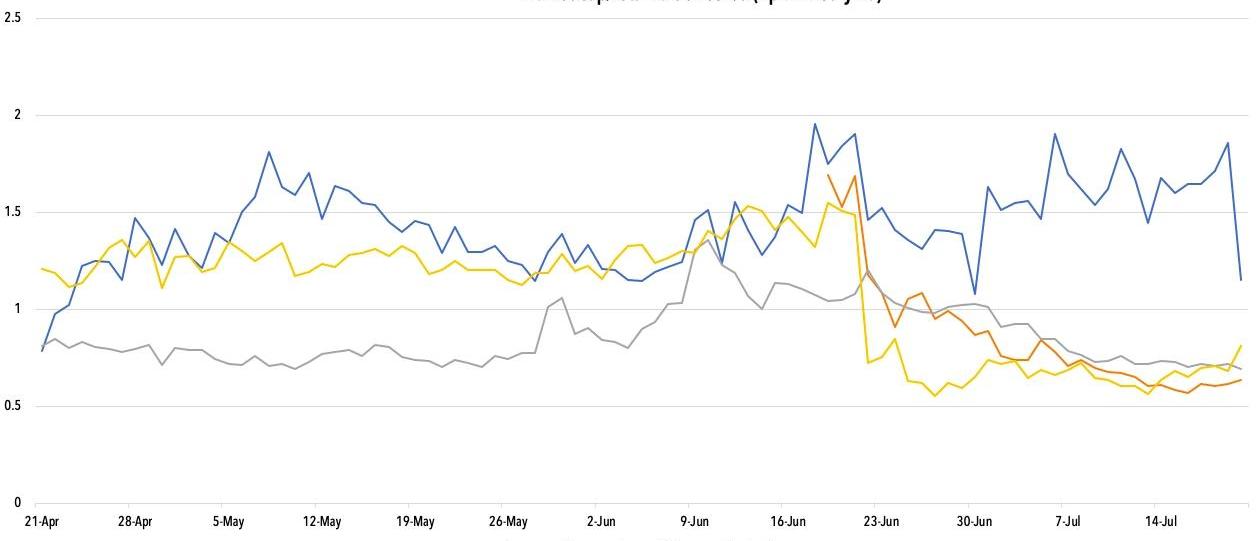Click the gray line's highest peak
The width and height of the screenshot is (1256, 541).
click(x=708, y=239)
